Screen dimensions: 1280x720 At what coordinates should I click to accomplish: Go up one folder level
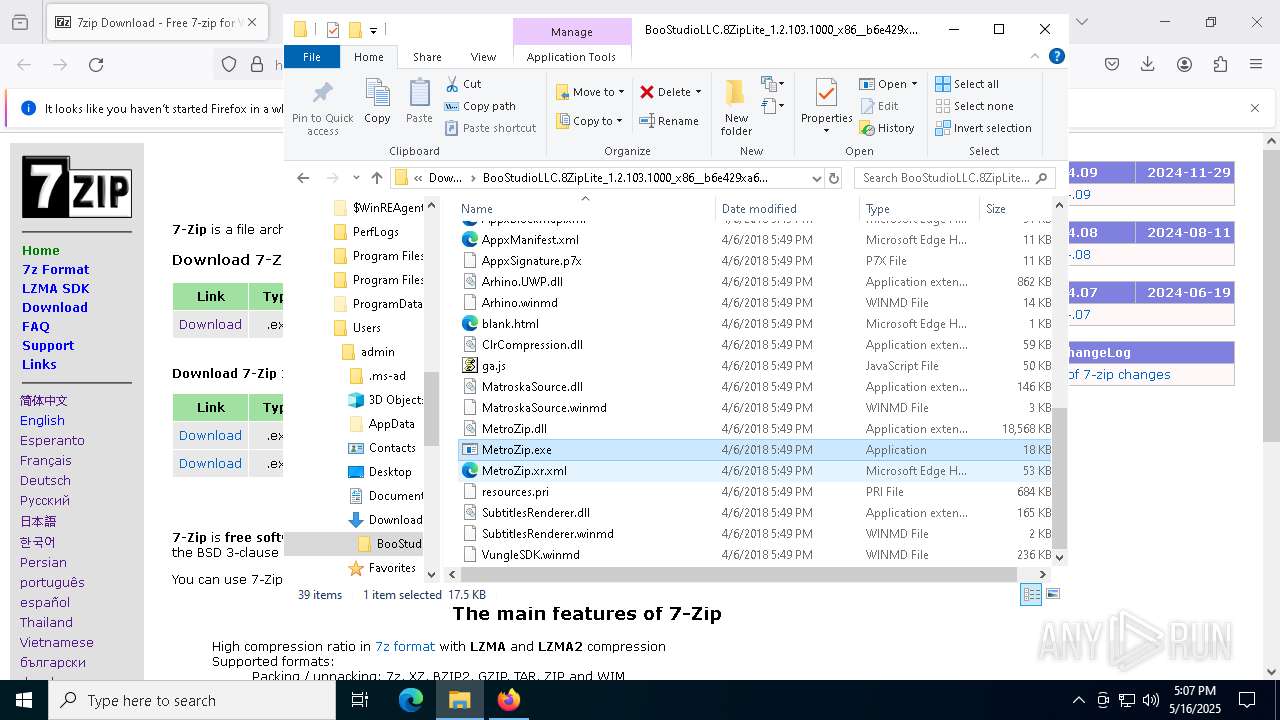pos(376,178)
